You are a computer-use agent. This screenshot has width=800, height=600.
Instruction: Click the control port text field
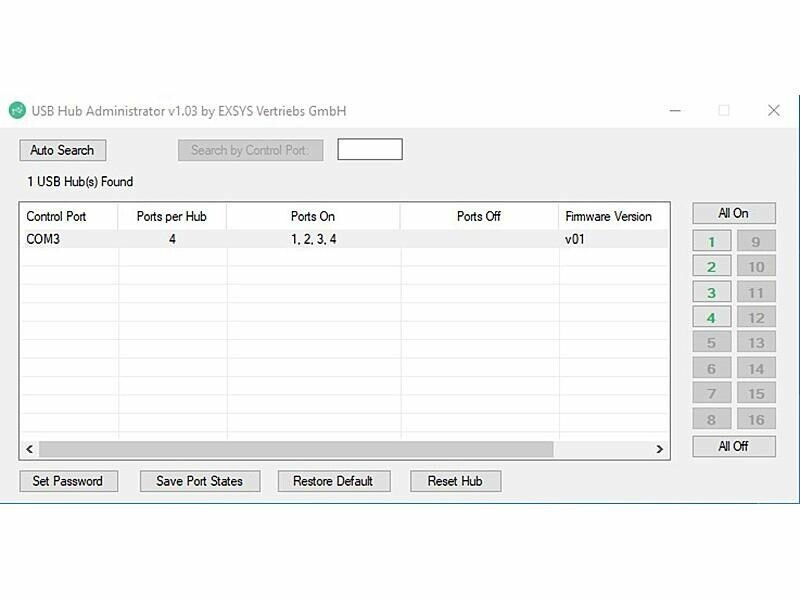[369, 150]
